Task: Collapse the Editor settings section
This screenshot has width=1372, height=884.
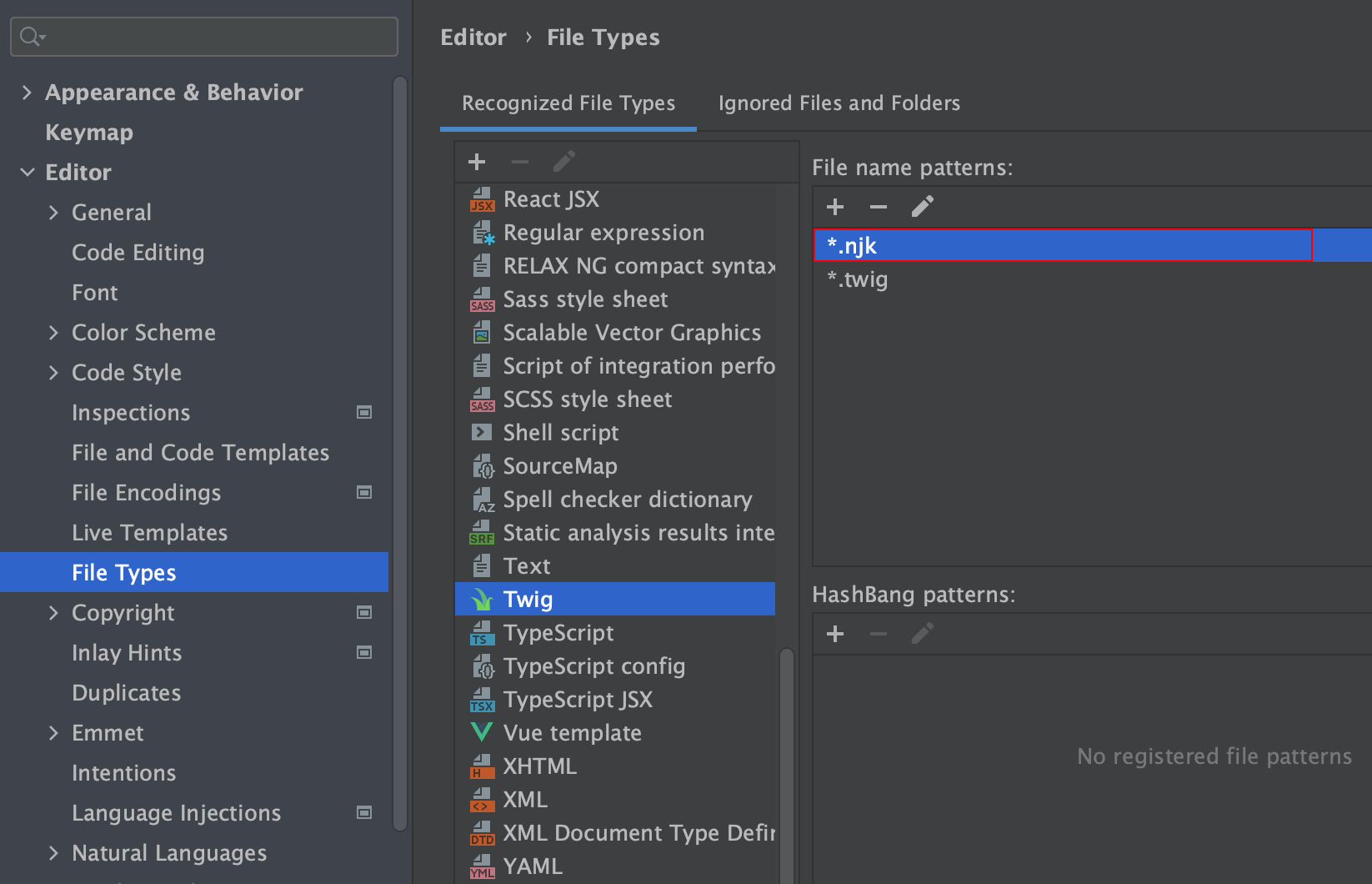Action: click(x=27, y=172)
